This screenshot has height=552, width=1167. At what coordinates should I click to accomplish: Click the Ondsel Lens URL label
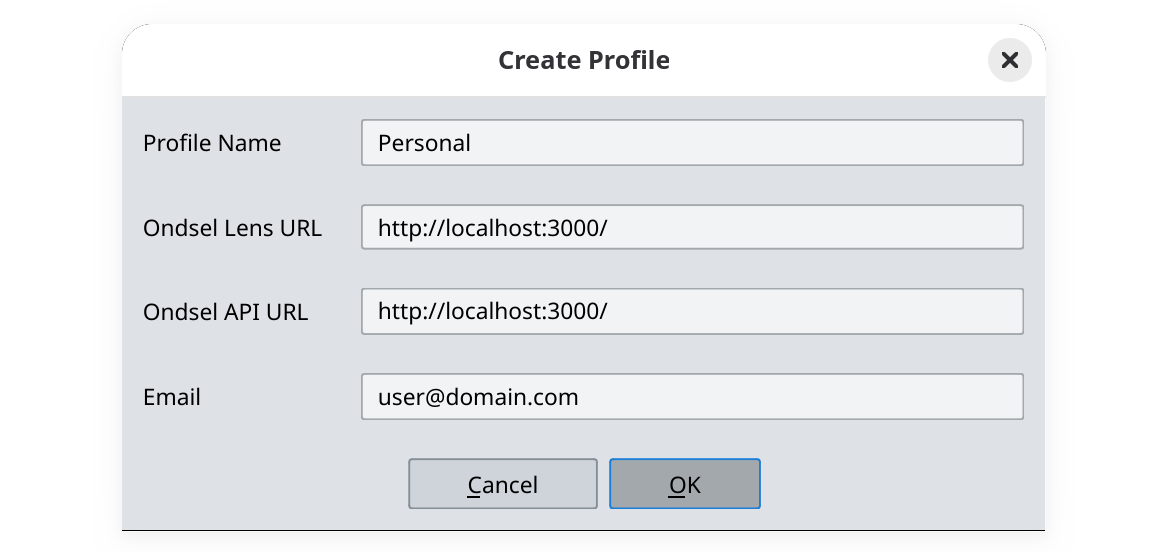coord(232,228)
